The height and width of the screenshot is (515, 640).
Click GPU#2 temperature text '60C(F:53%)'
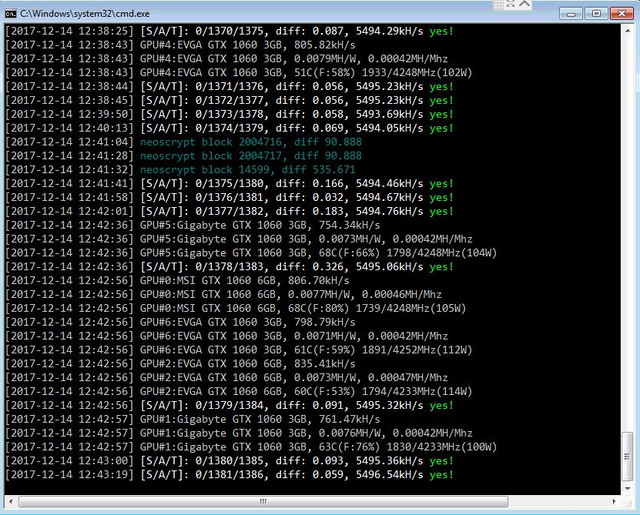(325, 391)
